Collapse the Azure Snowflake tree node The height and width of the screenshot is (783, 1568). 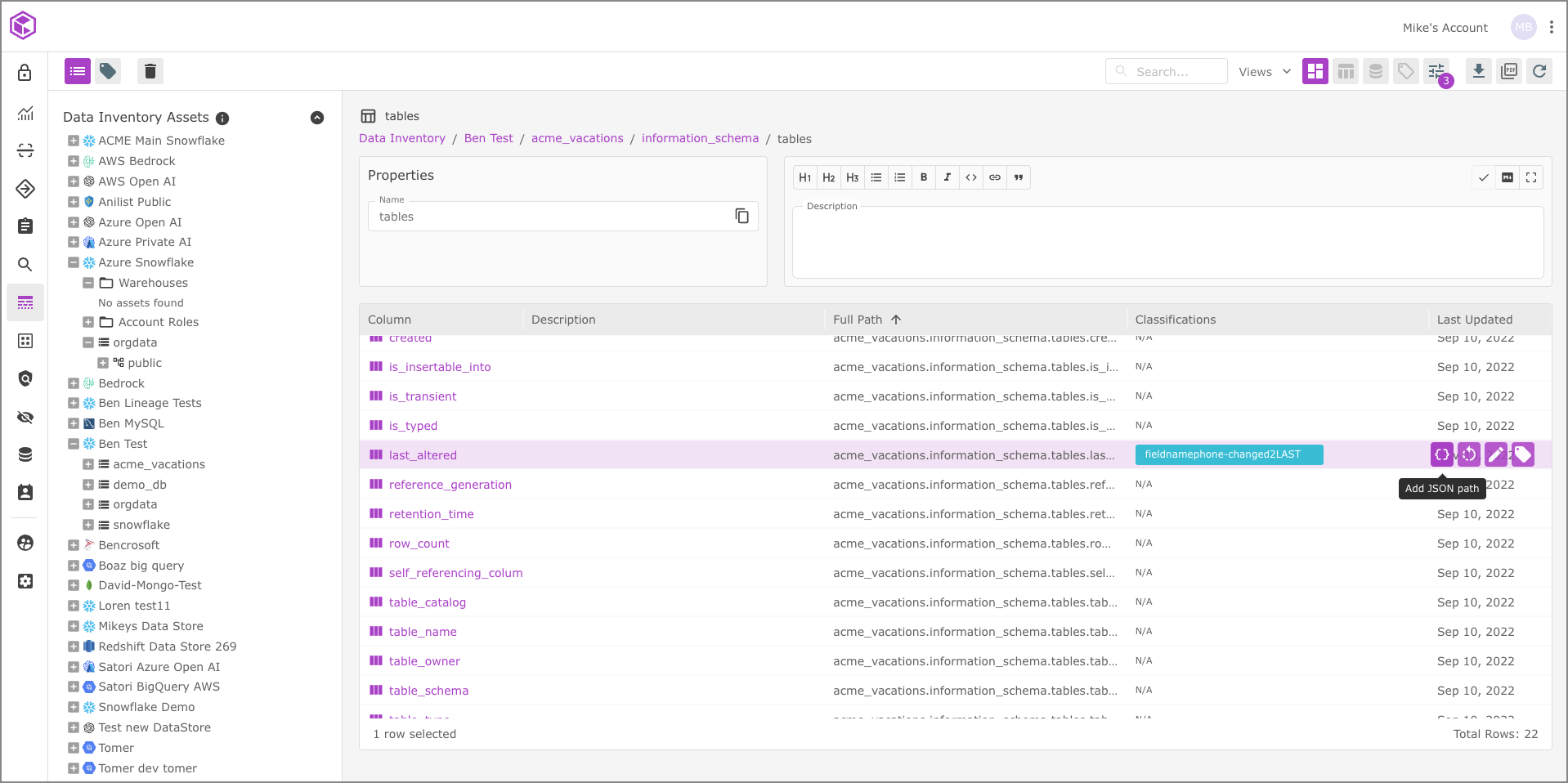pyautogui.click(x=74, y=262)
